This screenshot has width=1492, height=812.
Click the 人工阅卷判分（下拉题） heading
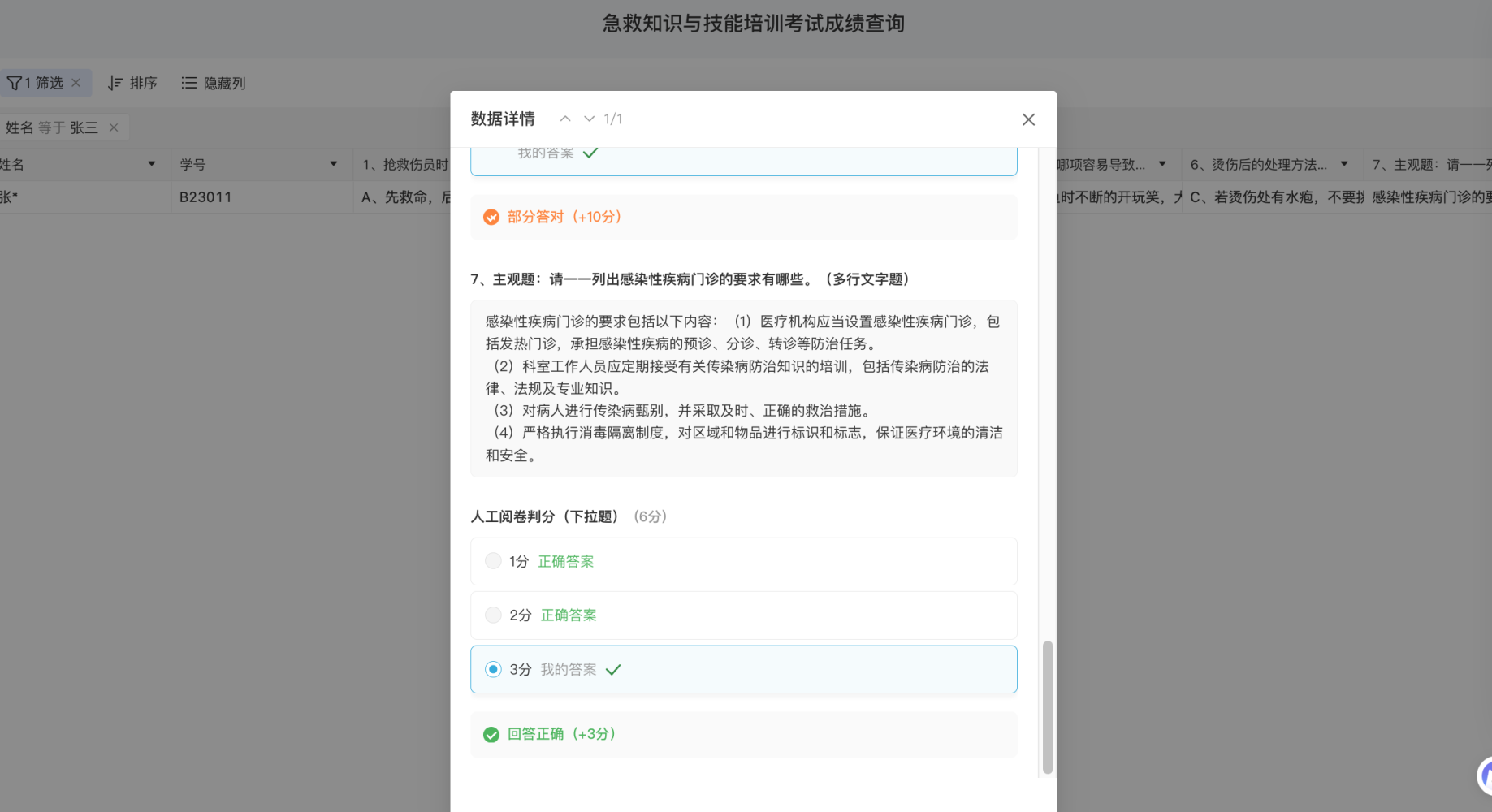coord(545,516)
